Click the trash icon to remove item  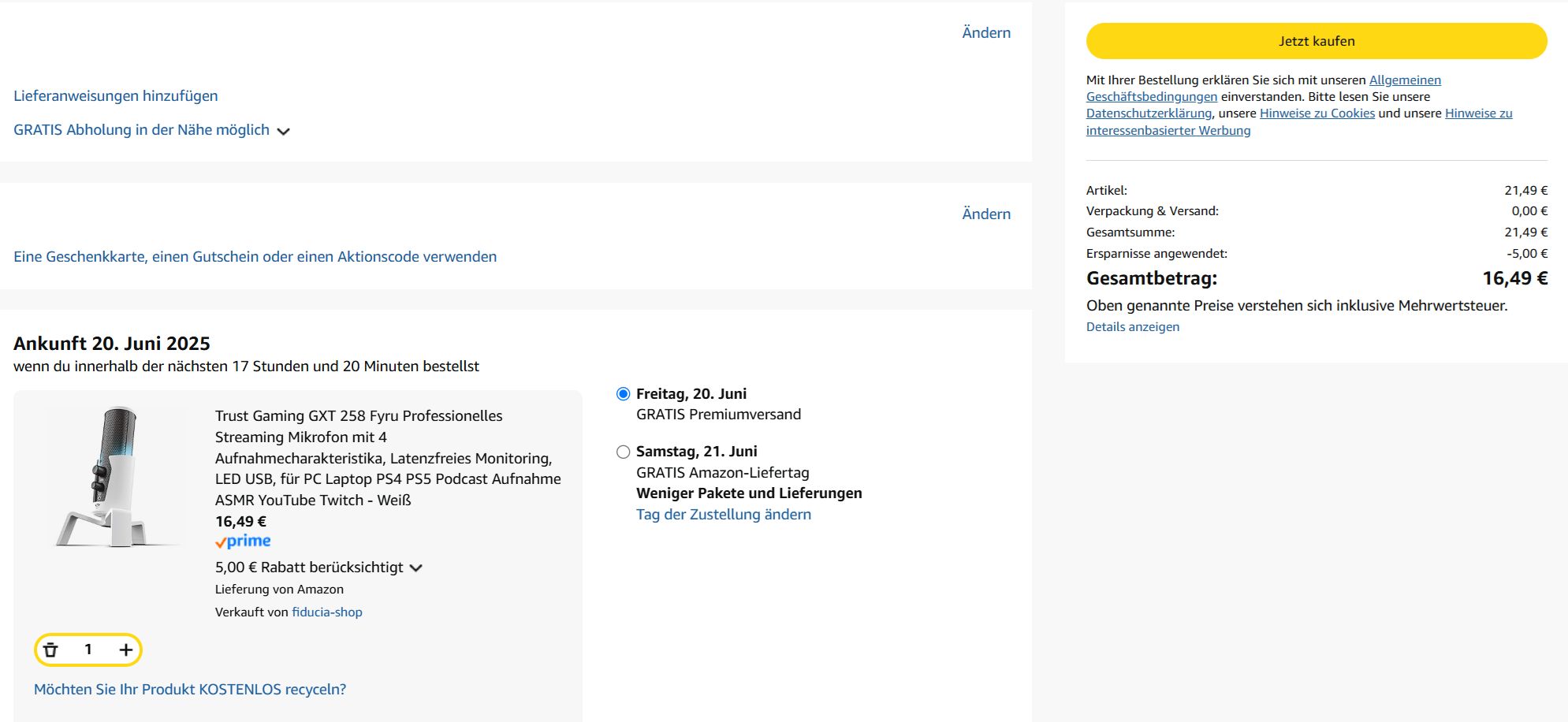[51, 649]
